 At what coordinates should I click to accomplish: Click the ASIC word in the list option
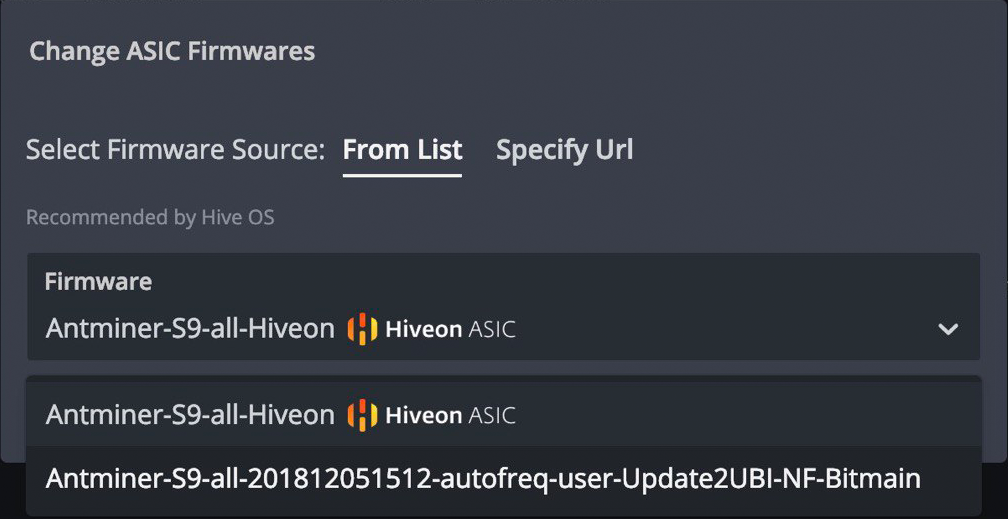tap(491, 415)
